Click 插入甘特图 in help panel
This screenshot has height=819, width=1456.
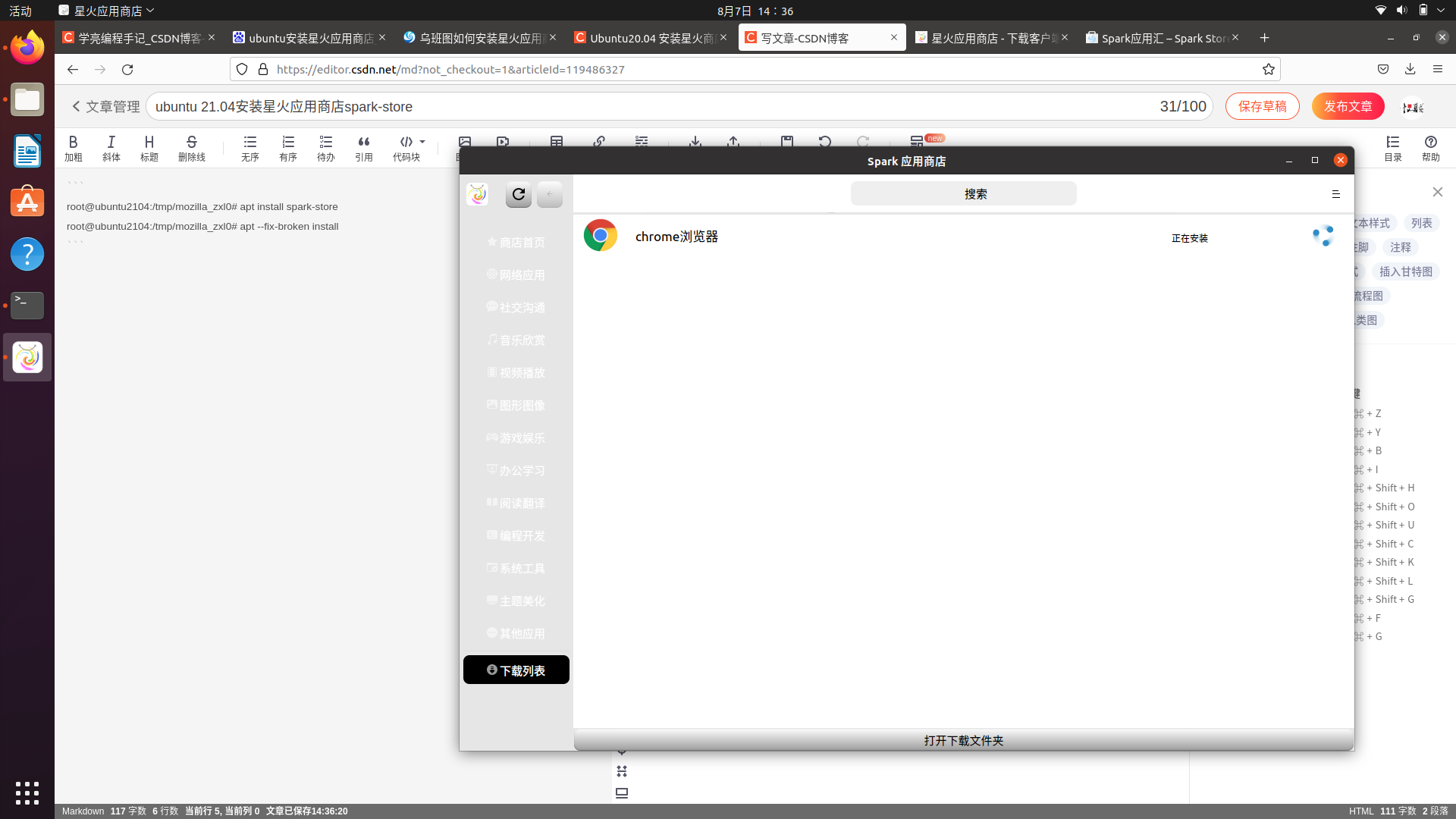(1405, 271)
